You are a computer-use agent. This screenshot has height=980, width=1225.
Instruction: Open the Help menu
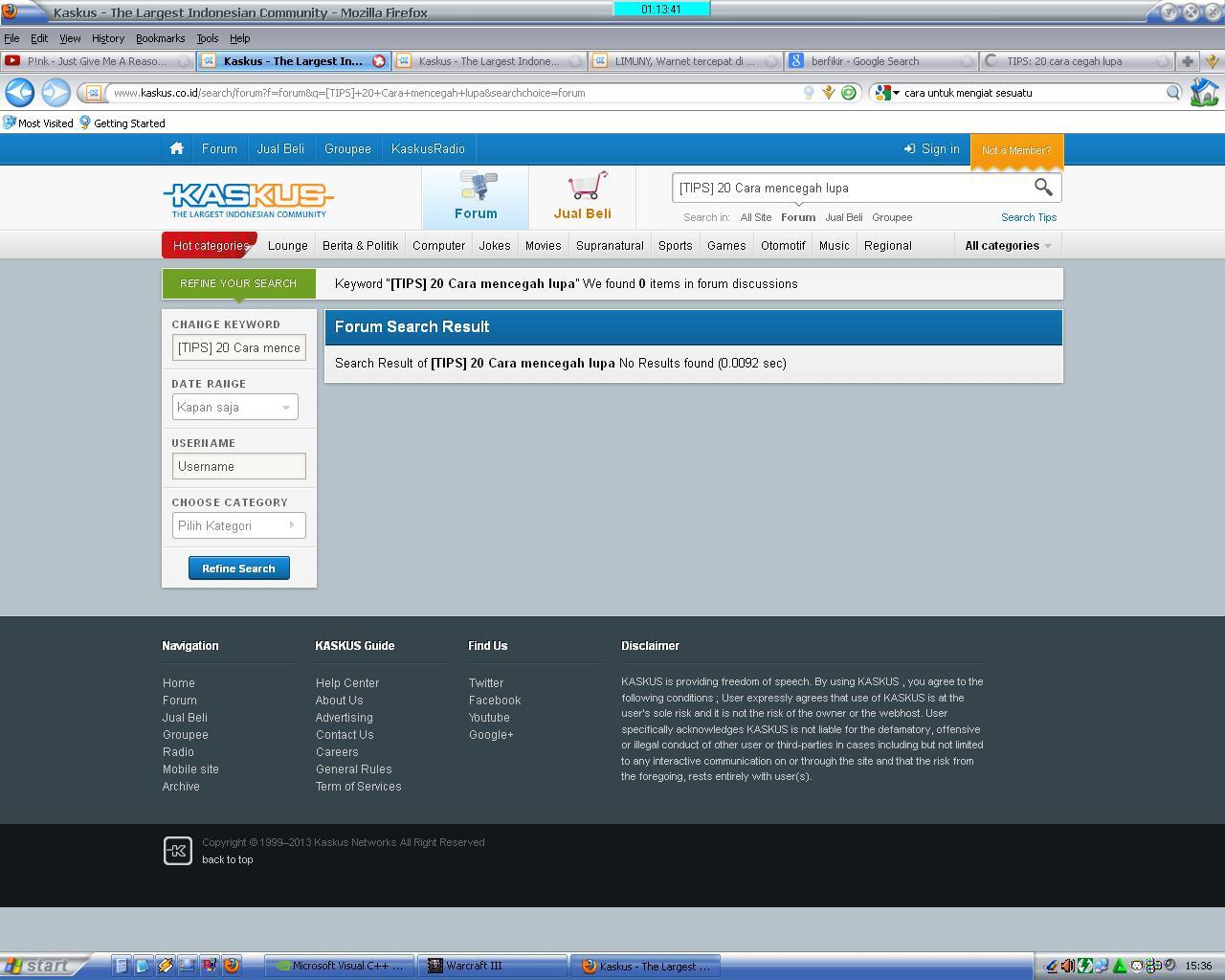tap(240, 38)
